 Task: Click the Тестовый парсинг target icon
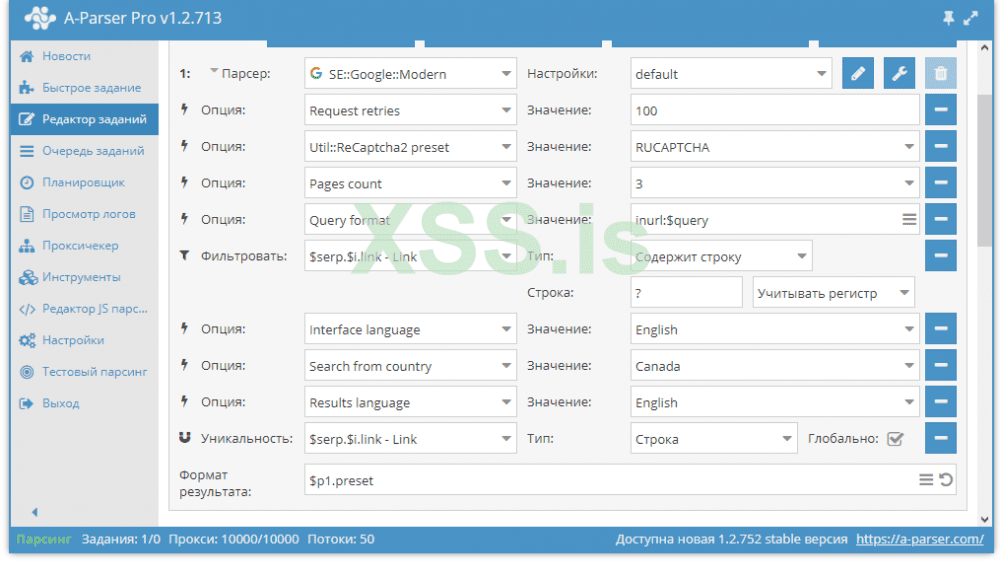(x=27, y=372)
